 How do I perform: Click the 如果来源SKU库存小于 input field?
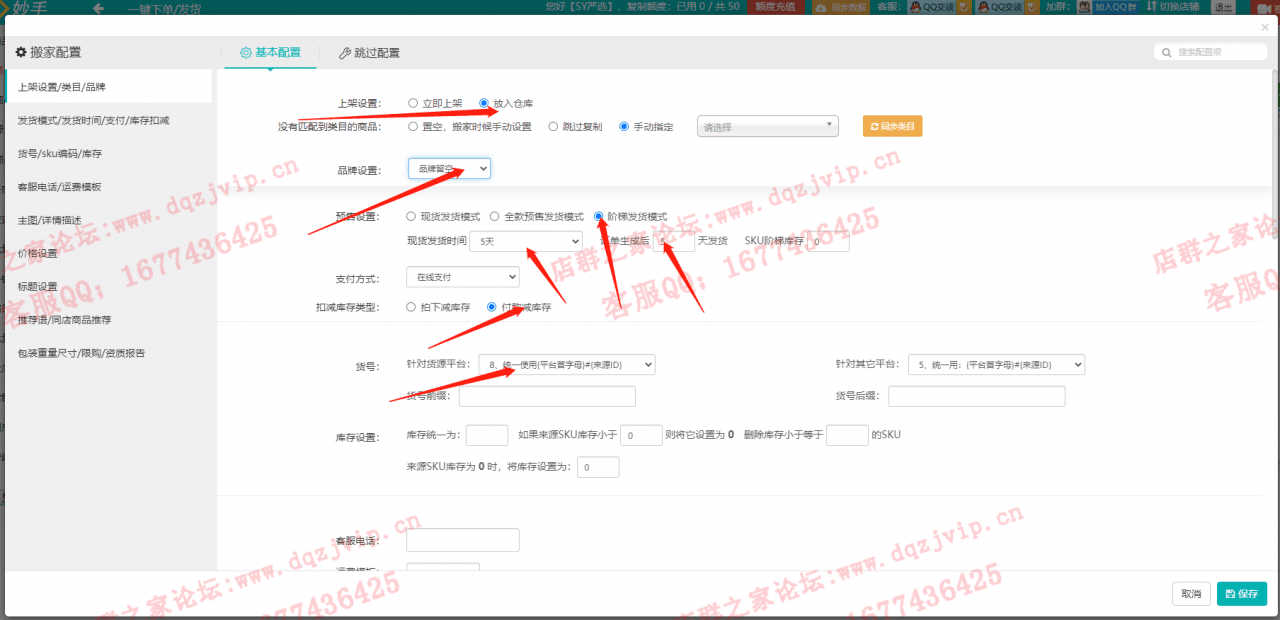coord(641,435)
